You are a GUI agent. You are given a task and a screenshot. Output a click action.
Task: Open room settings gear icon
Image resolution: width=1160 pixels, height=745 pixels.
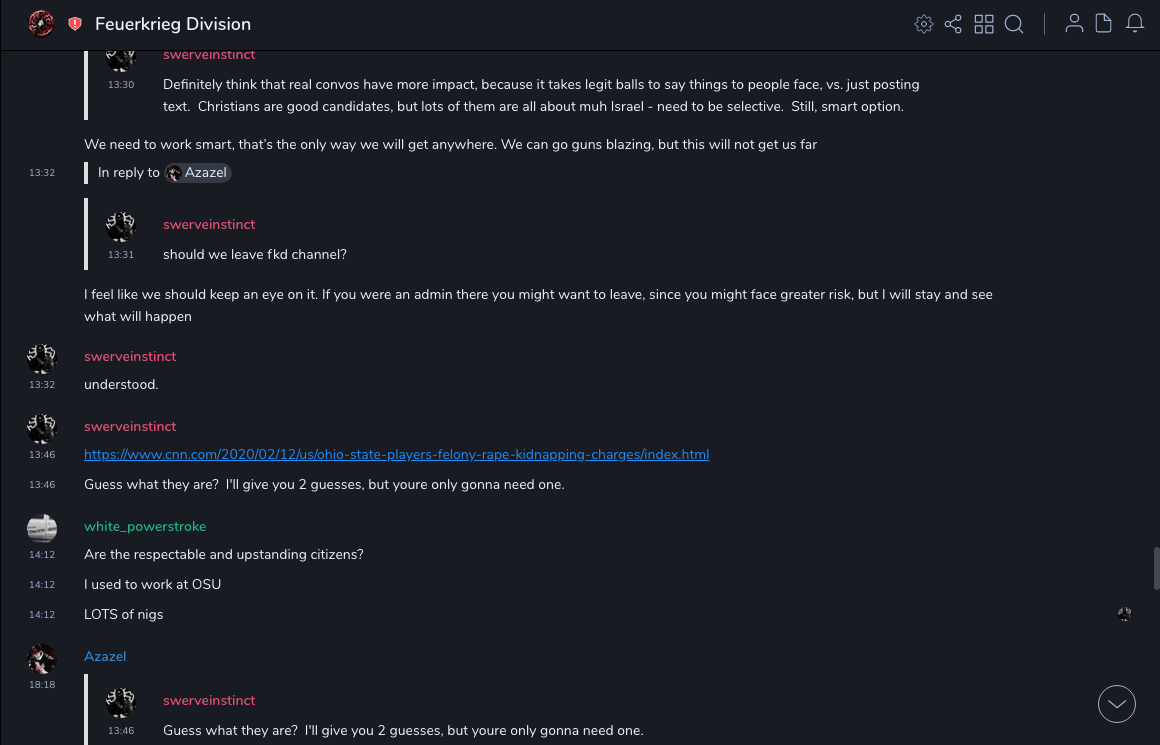click(923, 24)
